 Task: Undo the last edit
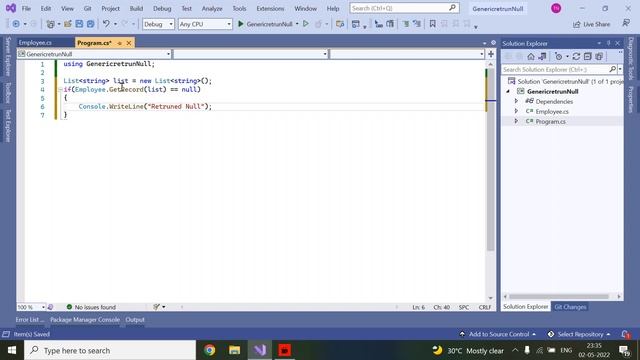click(x=106, y=24)
